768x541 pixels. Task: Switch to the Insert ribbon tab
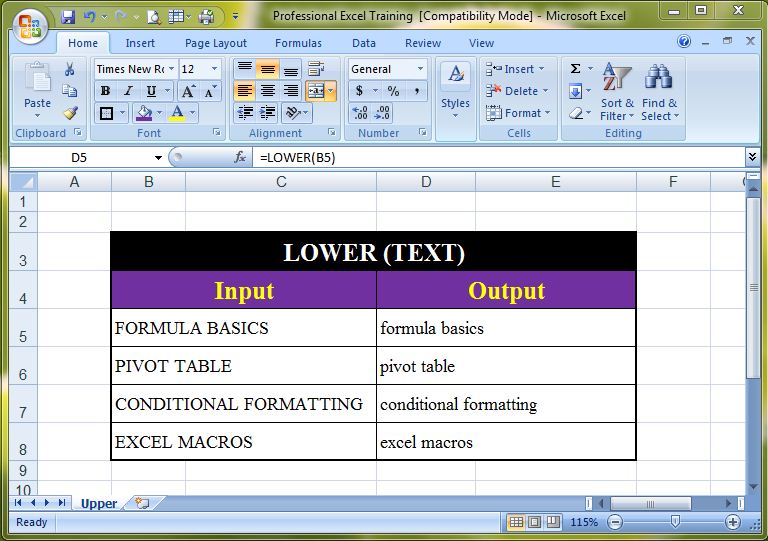[x=140, y=43]
